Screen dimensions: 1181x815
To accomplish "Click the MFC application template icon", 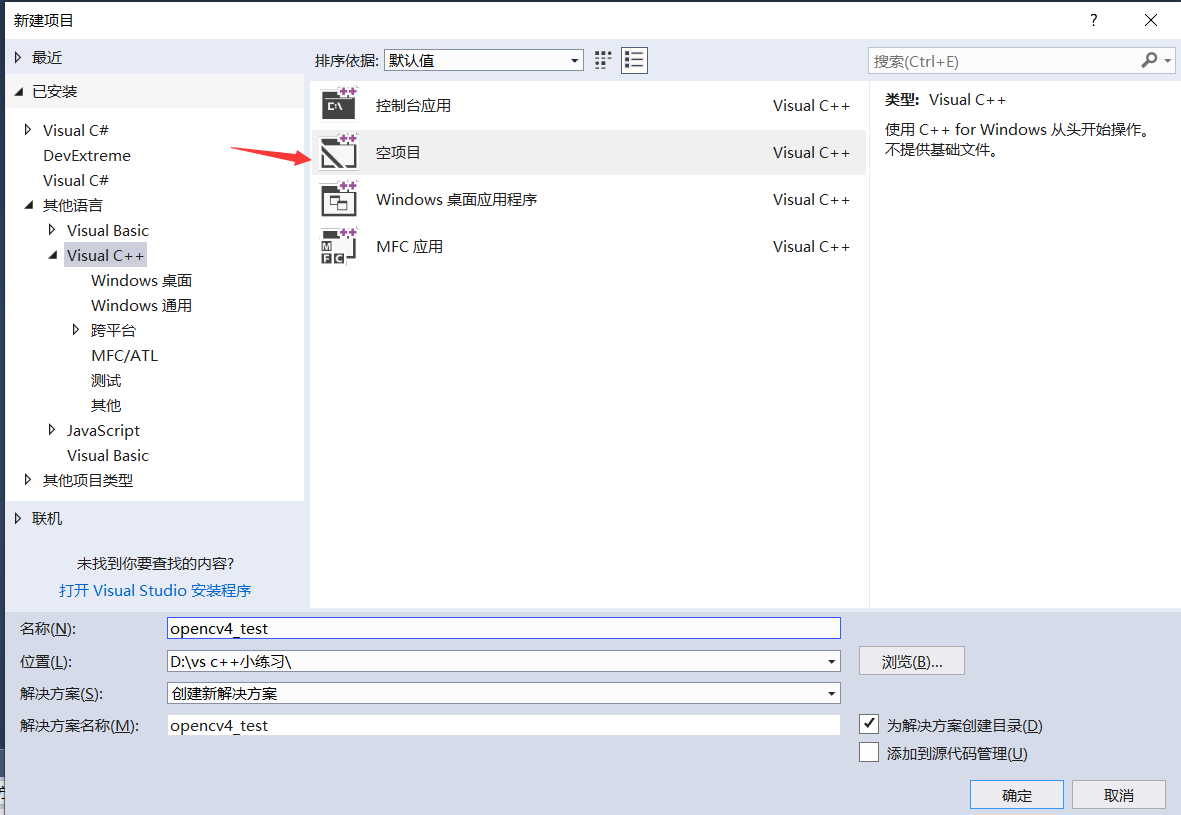I will coord(339,246).
